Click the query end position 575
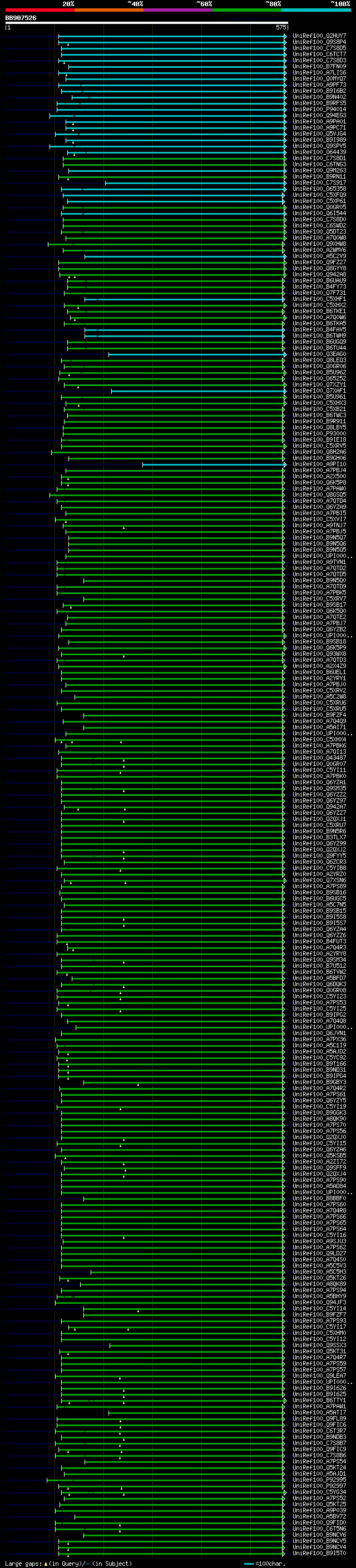The image size is (356, 1568). click(x=280, y=27)
